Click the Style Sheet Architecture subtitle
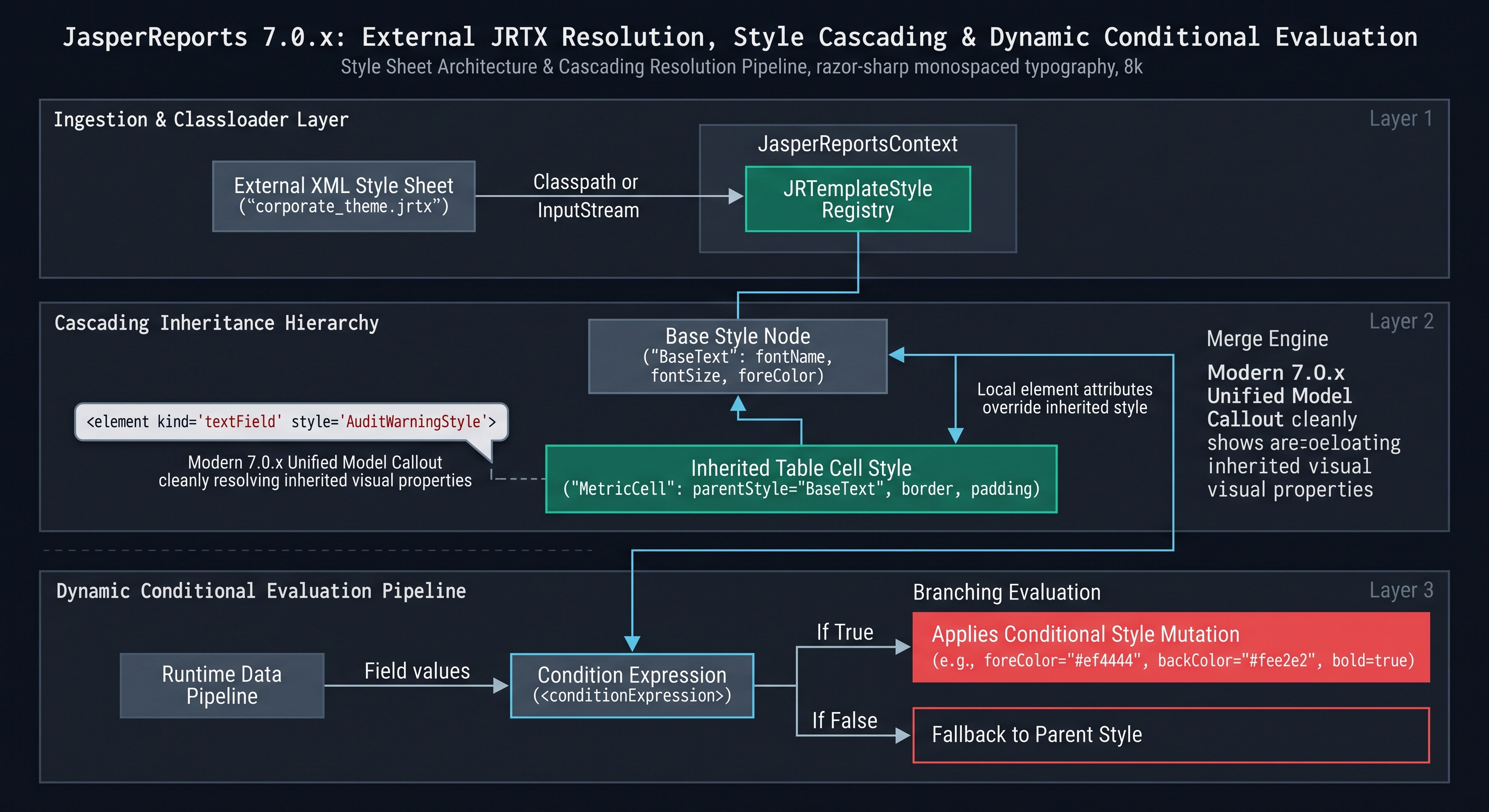Image resolution: width=1489 pixels, height=812 pixels. point(742,67)
